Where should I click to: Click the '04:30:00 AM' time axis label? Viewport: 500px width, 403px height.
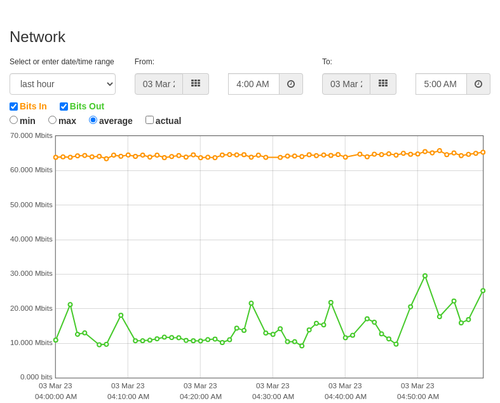tap(273, 397)
